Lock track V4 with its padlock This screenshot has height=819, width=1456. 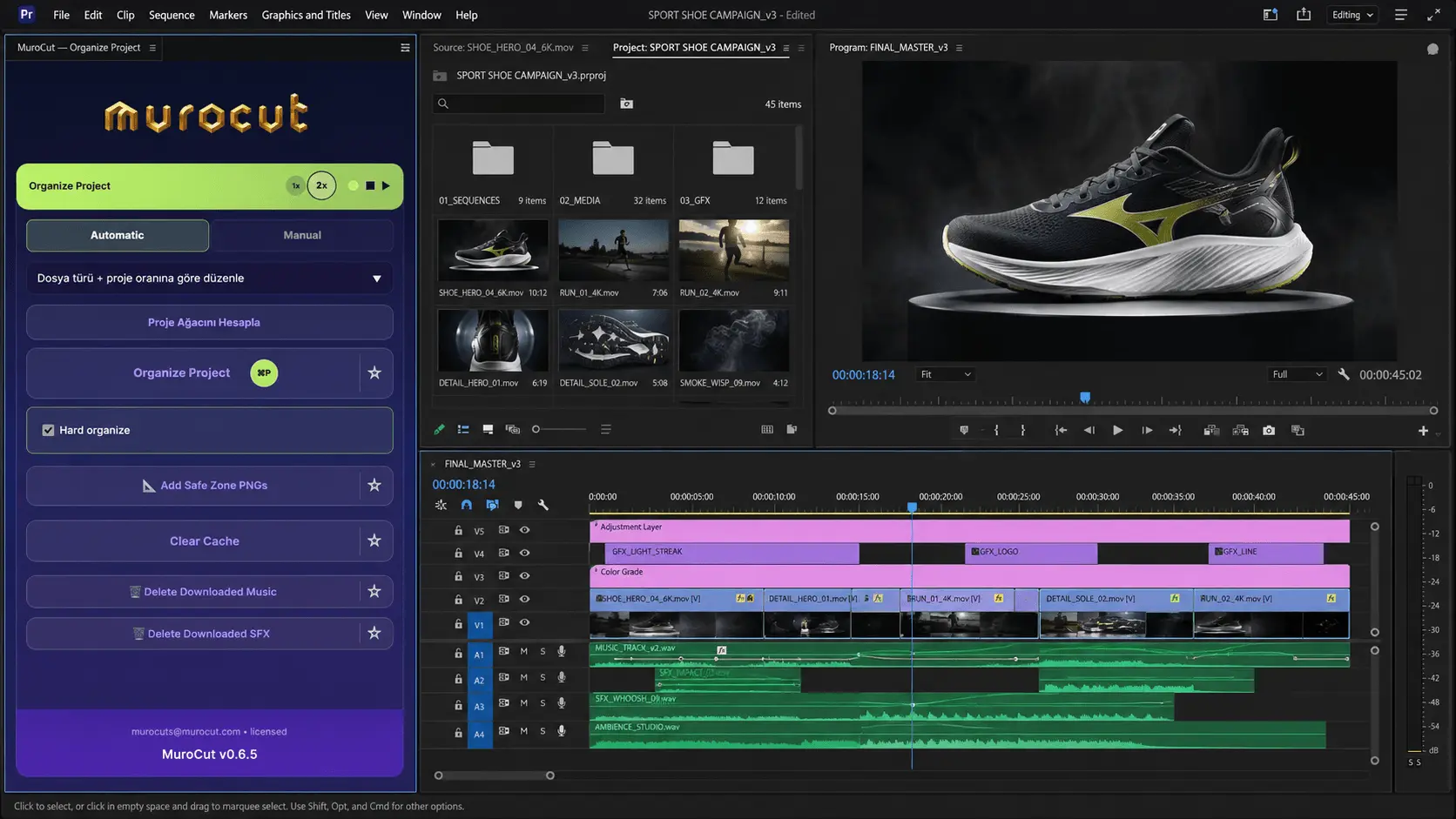458,553
